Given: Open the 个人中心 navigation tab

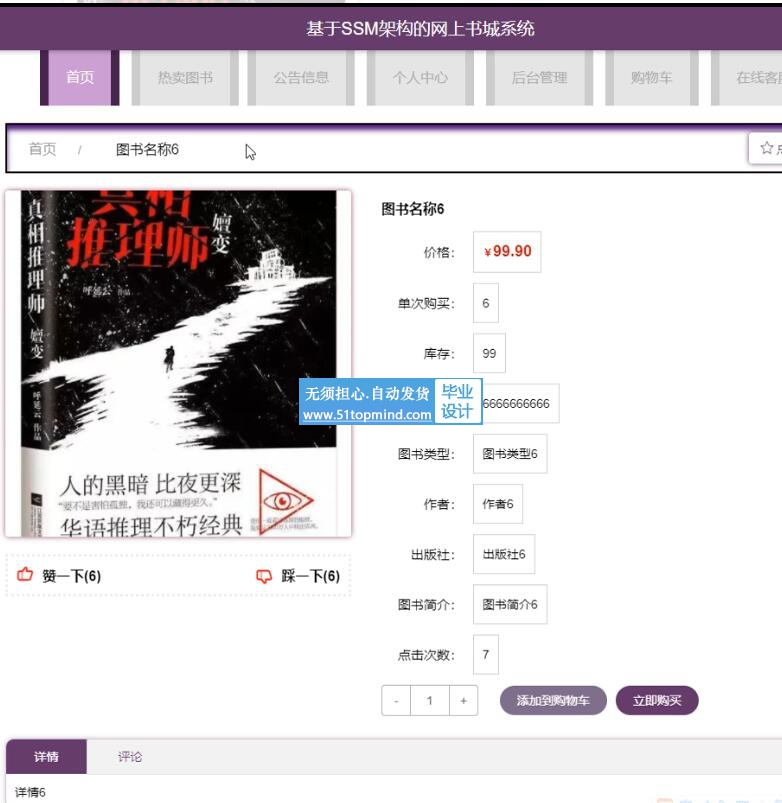Looking at the screenshot, I should pyautogui.click(x=420, y=77).
